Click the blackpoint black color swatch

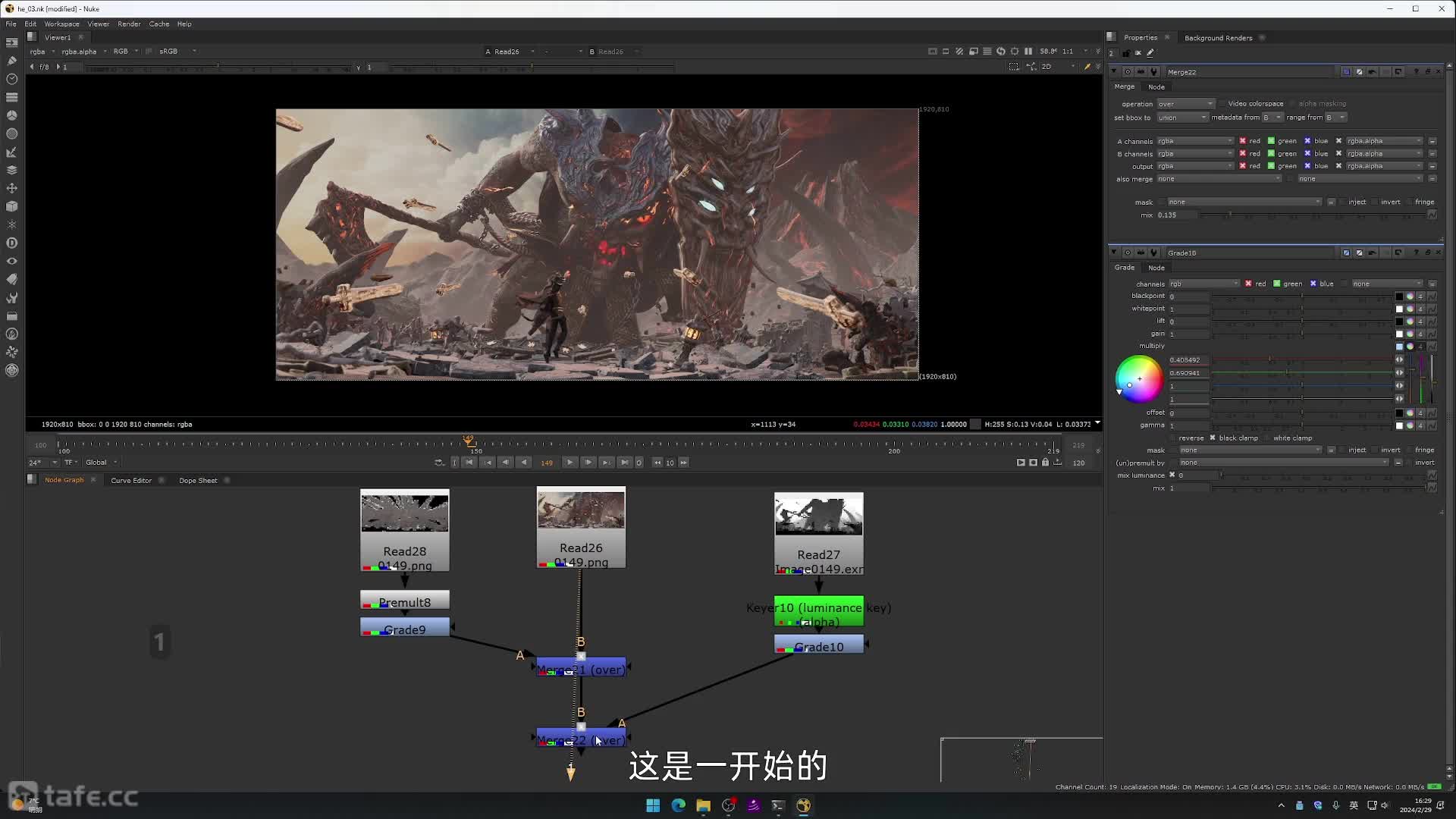1399,297
